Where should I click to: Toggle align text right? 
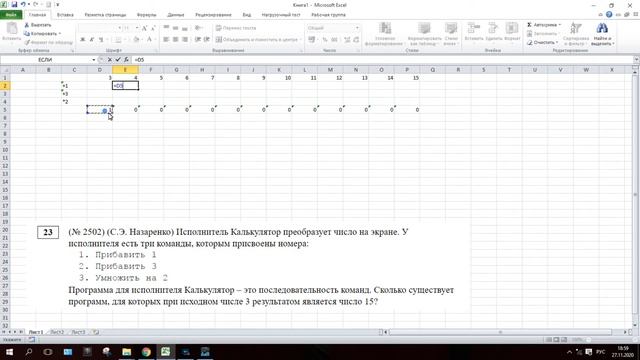[x=185, y=40]
